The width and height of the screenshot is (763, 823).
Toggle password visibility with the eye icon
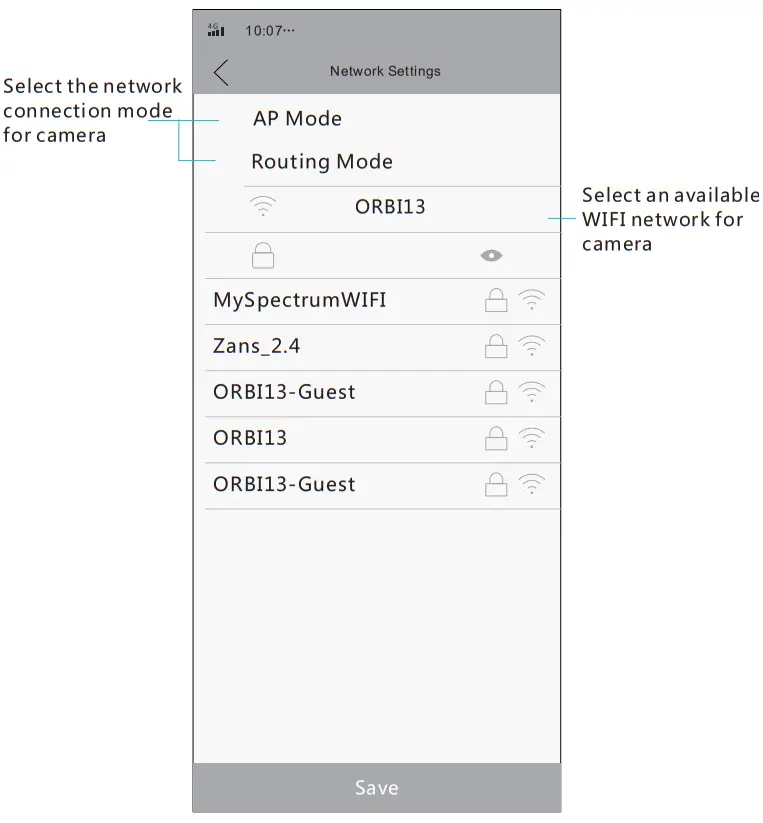click(x=491, y=256)
